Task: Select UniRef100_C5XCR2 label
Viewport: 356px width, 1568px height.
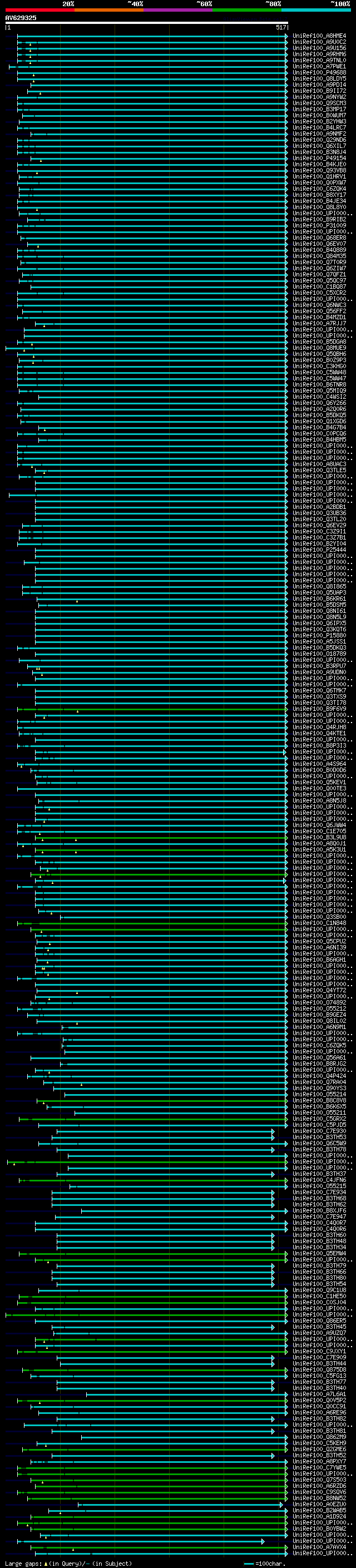Action: [319, 293]
